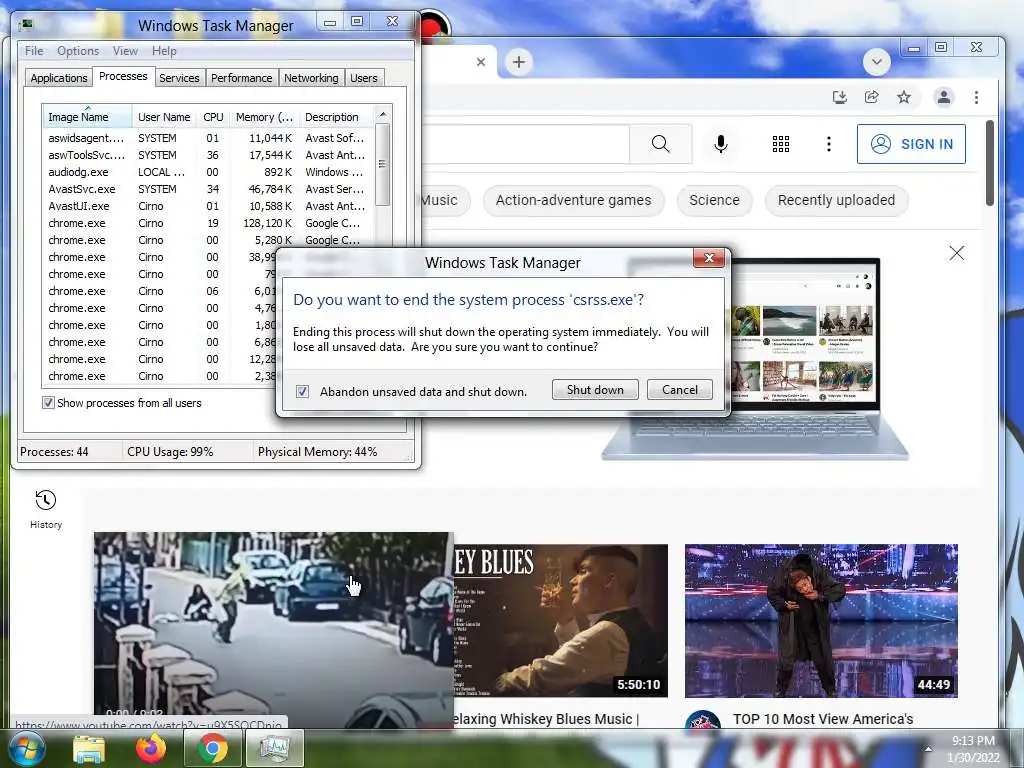
Task: Toggle Show processes from all users
Action: tap(48, 403)
